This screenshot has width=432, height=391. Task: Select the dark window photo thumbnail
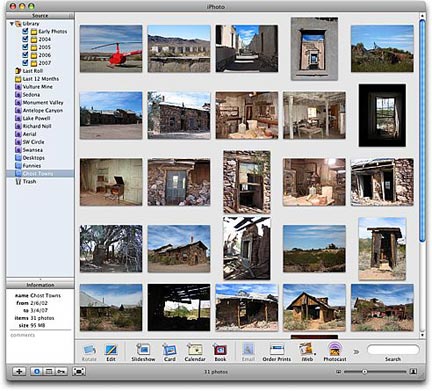pyautogui.click(x=382, y=115)
